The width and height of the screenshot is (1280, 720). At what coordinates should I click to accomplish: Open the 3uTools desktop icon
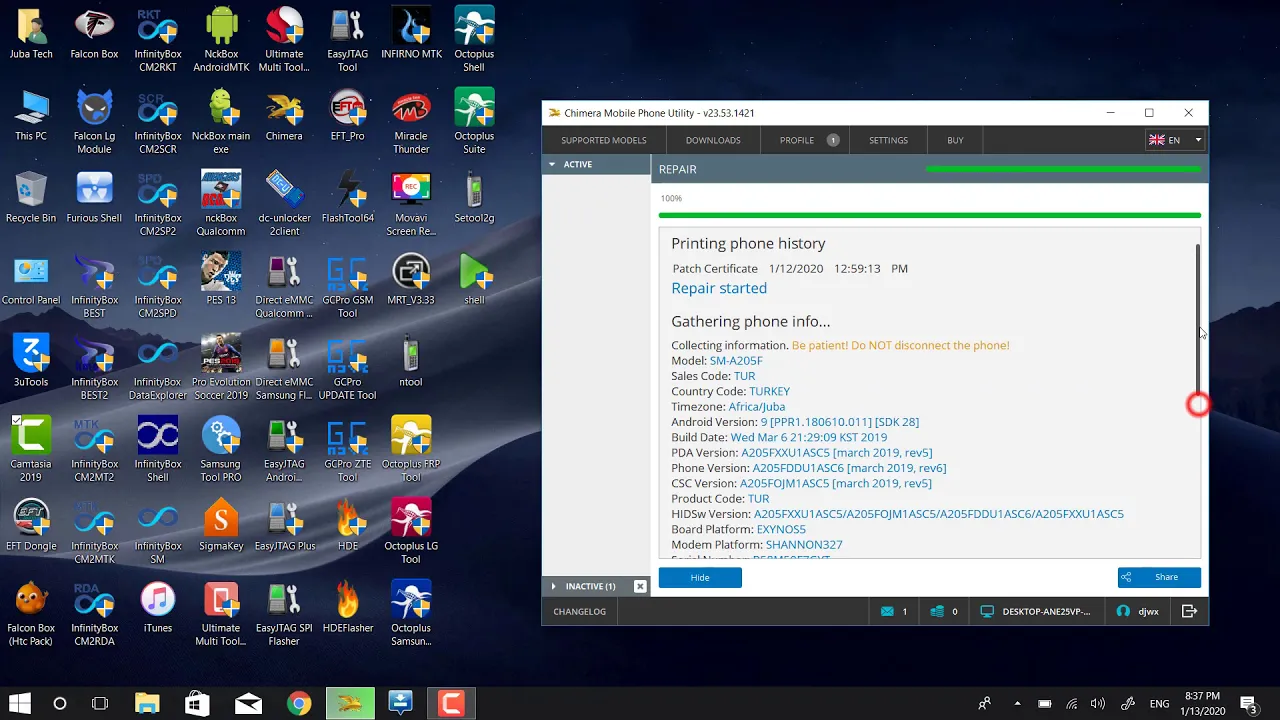(31, 362)
